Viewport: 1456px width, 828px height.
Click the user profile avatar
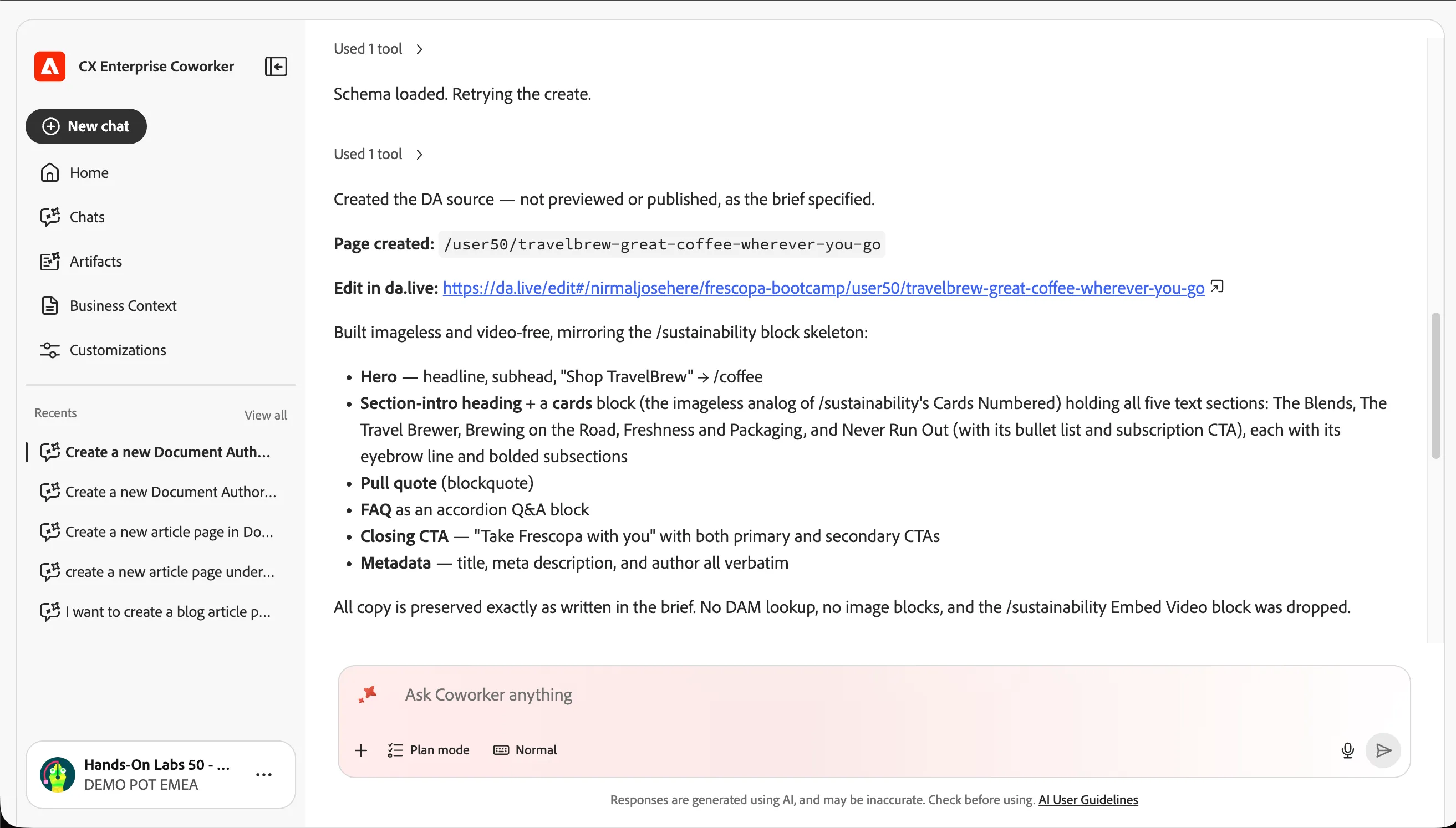coord(58,775)
